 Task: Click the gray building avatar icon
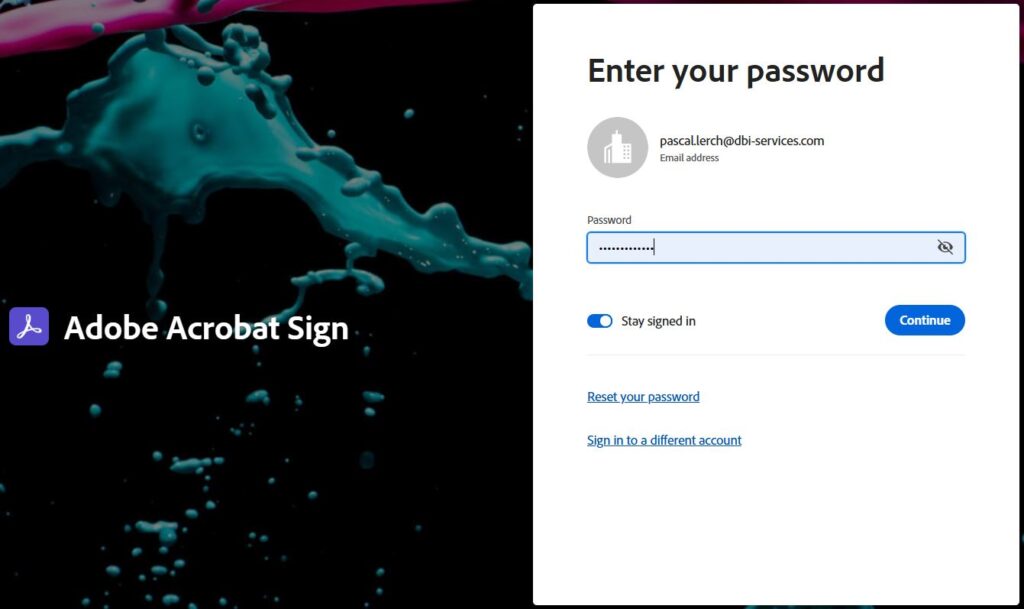(x=617, y=148)
